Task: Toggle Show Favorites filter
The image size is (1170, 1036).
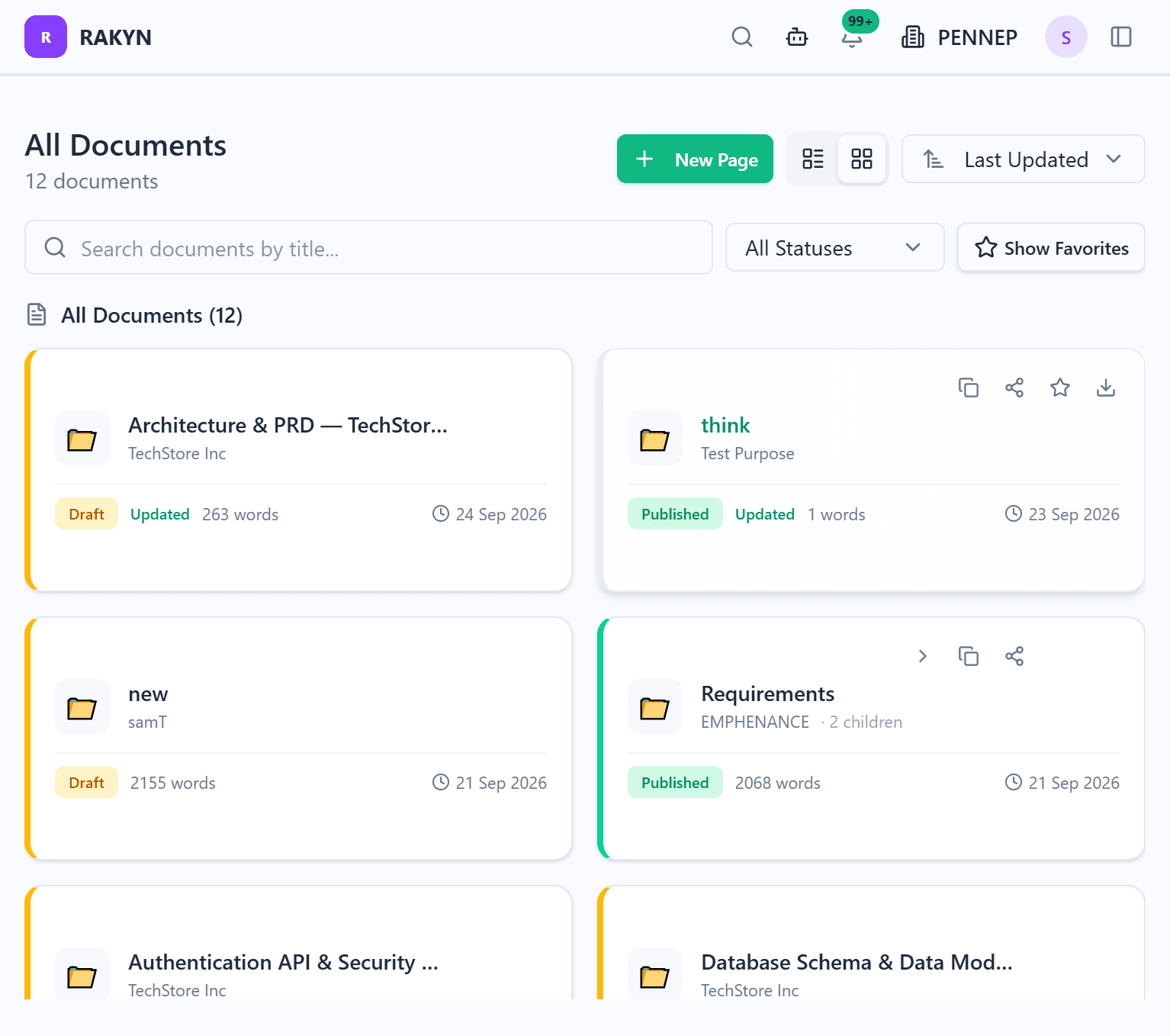Action: pos(1051,247)
